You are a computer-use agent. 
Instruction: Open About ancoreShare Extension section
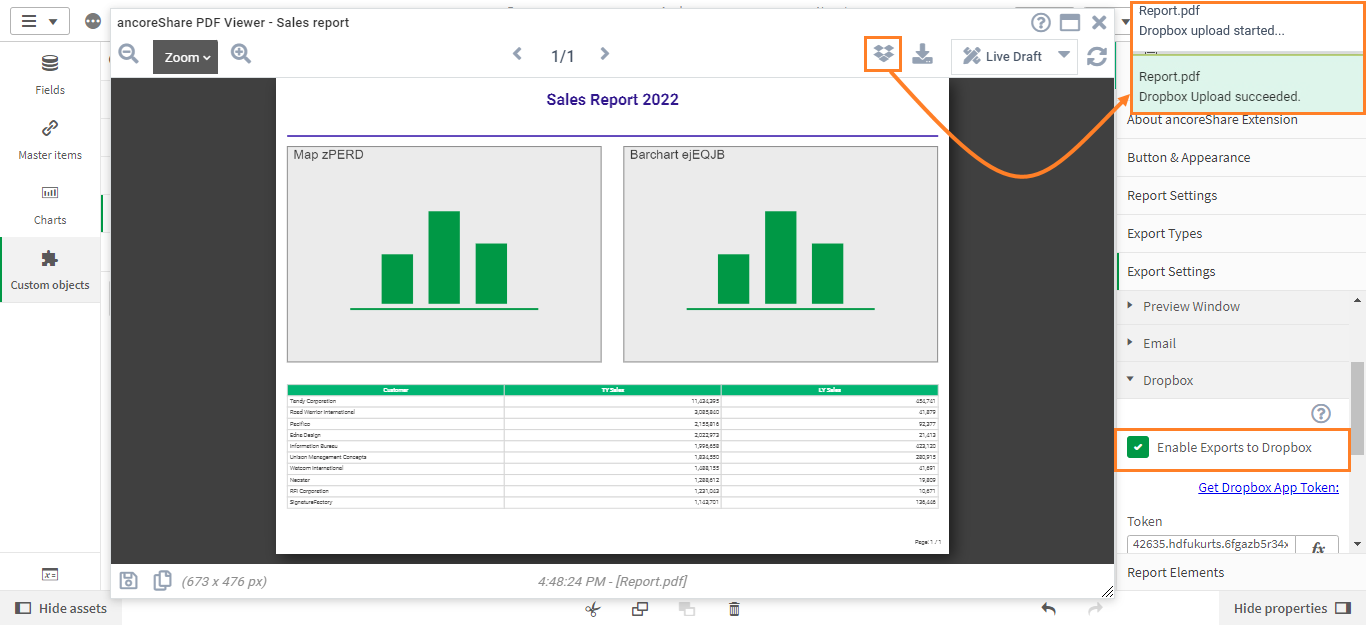point(1241,119)
